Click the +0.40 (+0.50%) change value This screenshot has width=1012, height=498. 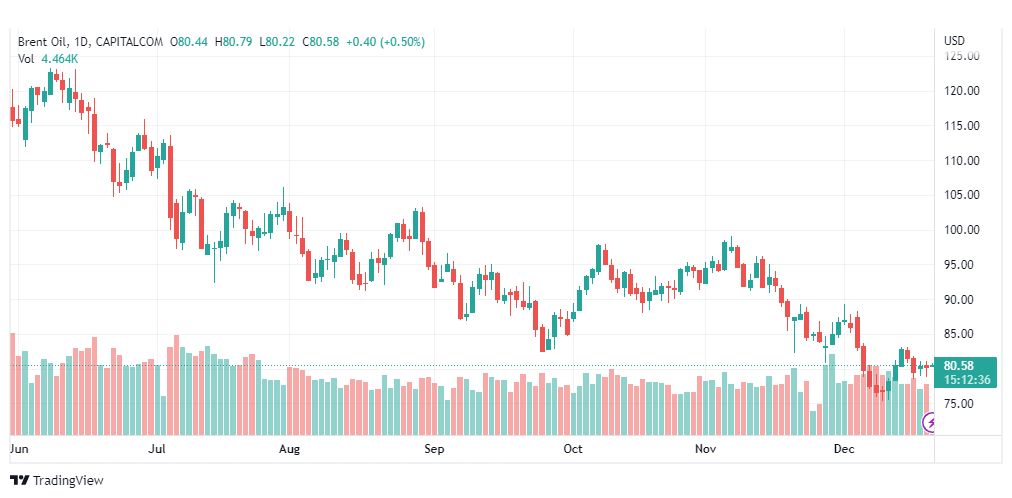point(386,42)
